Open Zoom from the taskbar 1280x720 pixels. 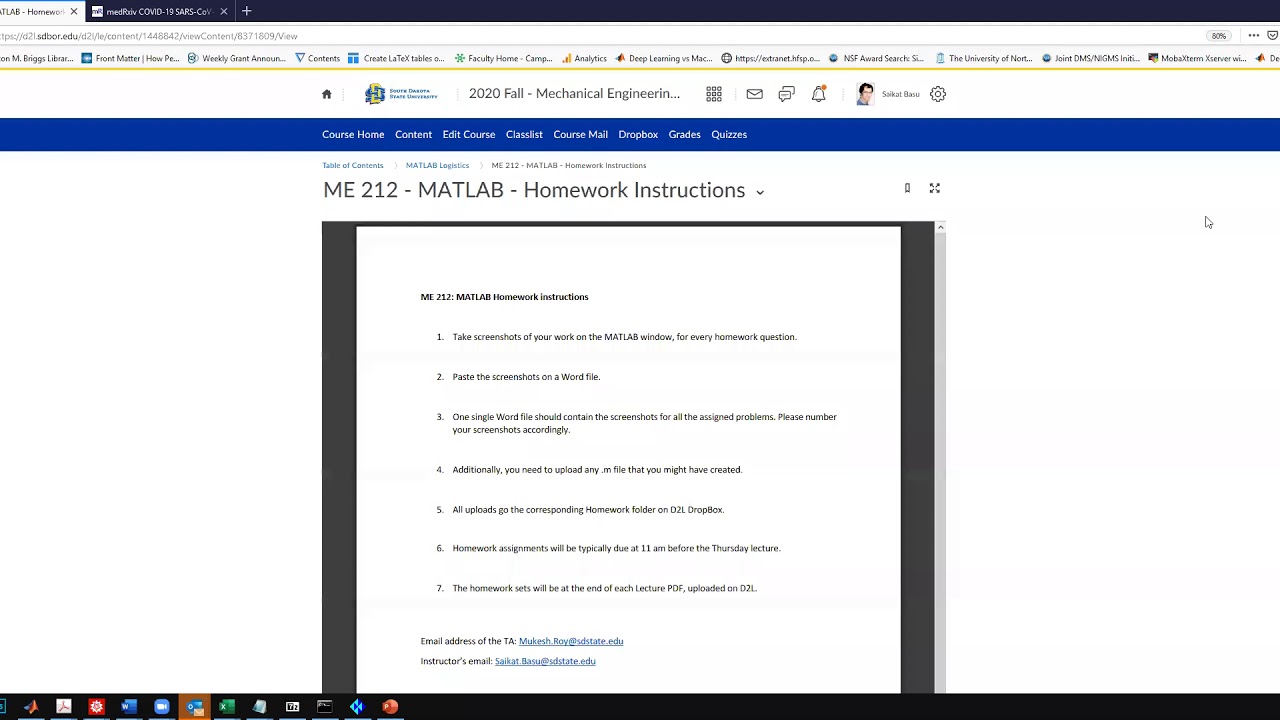point(162,707)
